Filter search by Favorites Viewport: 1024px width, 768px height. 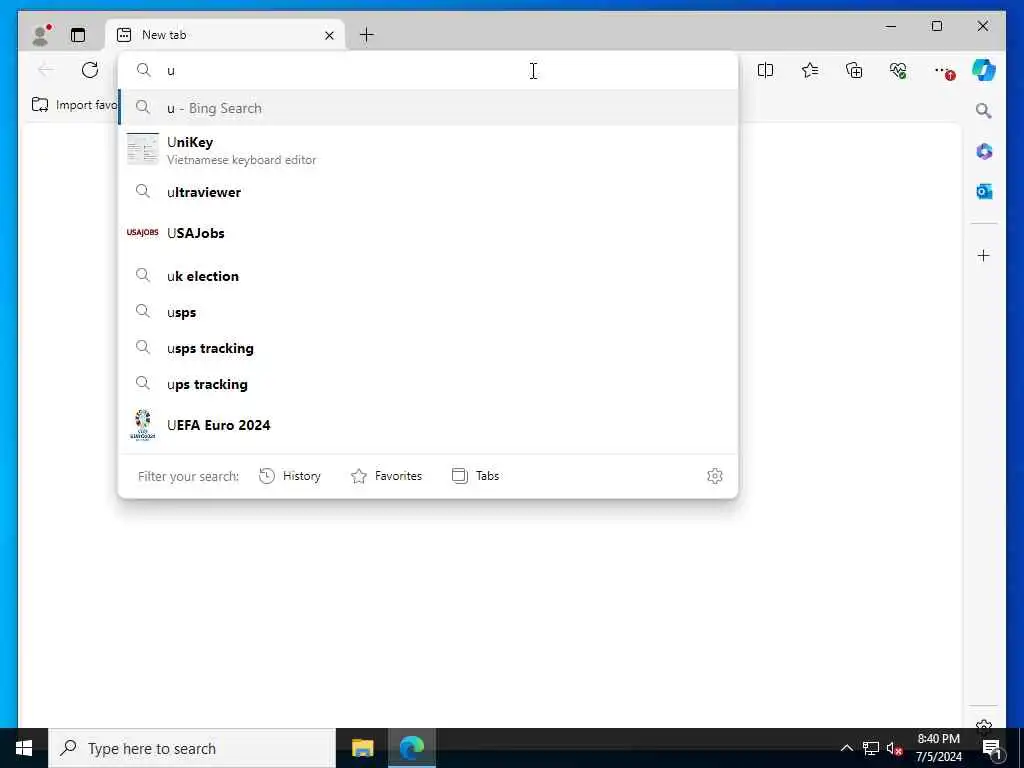pos(386,476)
